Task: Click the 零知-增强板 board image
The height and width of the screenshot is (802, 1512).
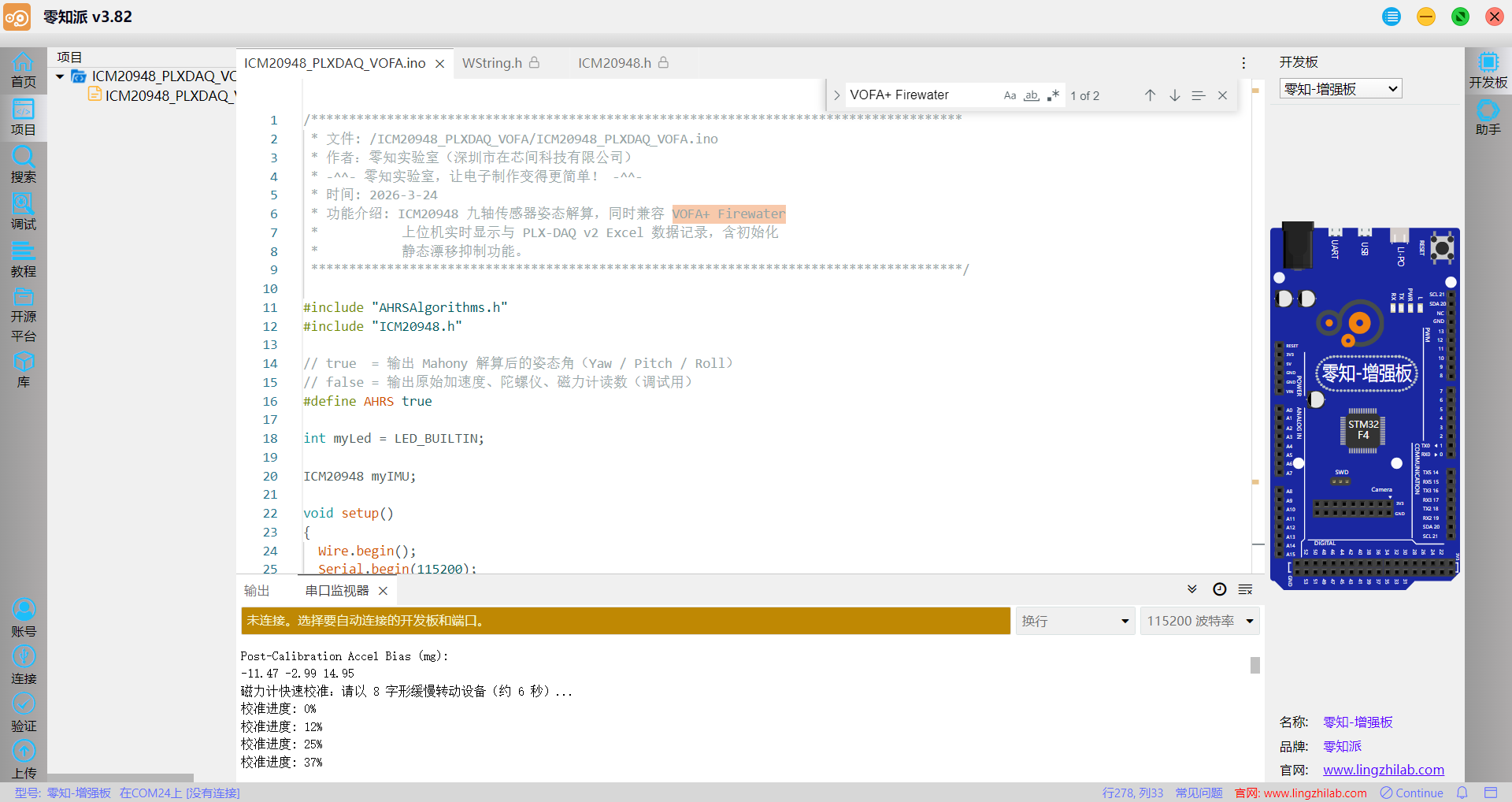Action: click(x=1365, y=406)
